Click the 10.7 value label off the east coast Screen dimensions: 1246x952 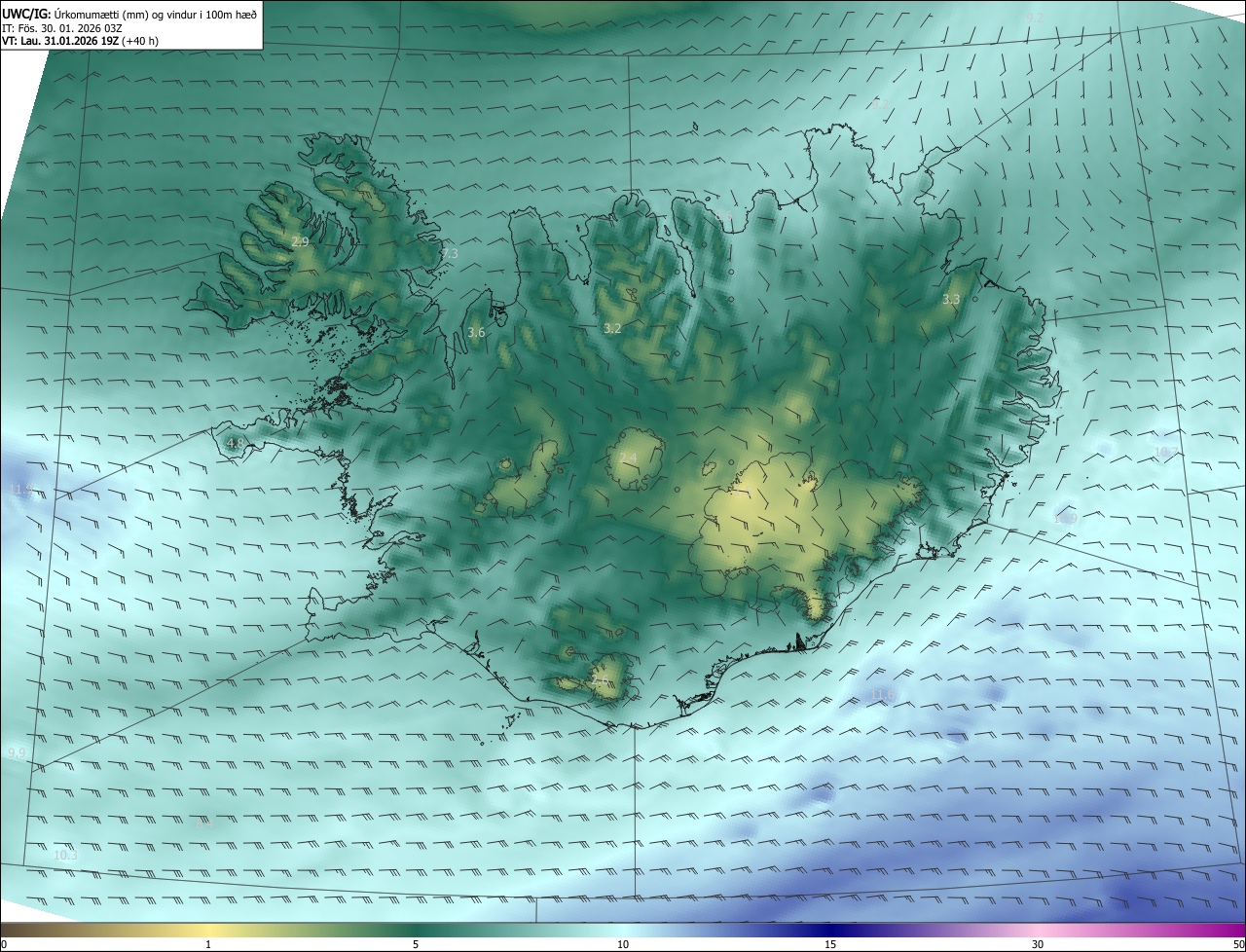coord(1165,452)
